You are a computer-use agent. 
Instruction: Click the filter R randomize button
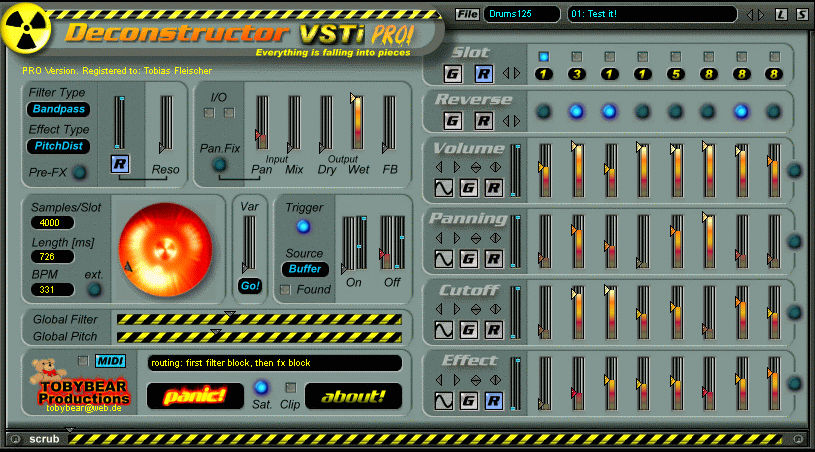click(x=120, y=164)
